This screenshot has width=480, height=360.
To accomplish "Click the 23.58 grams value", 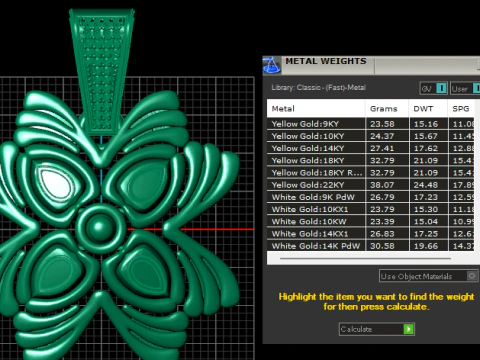I will 382,124.
